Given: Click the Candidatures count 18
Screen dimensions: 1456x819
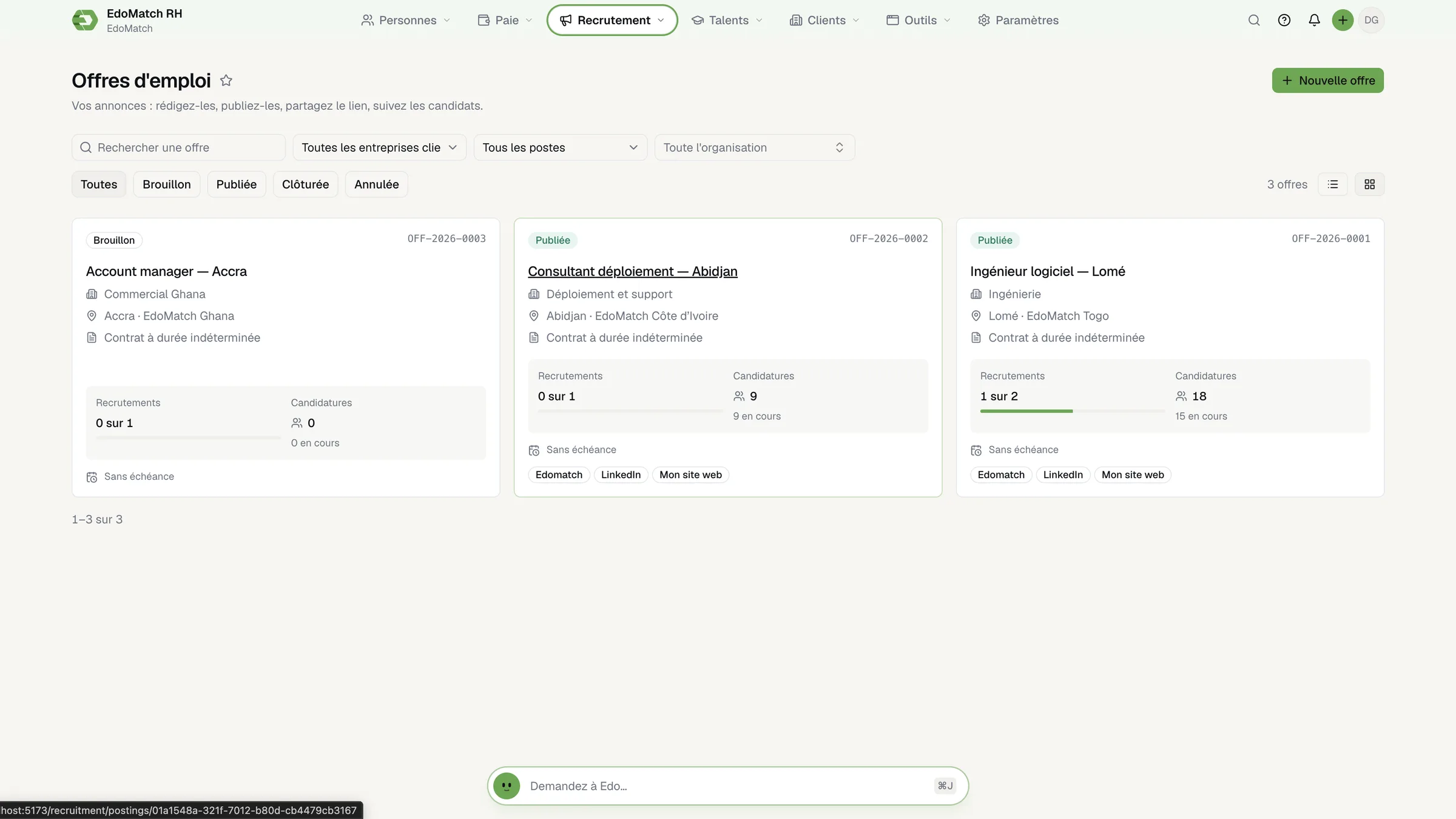Looking at the screenshot, I should [1199, 396].
